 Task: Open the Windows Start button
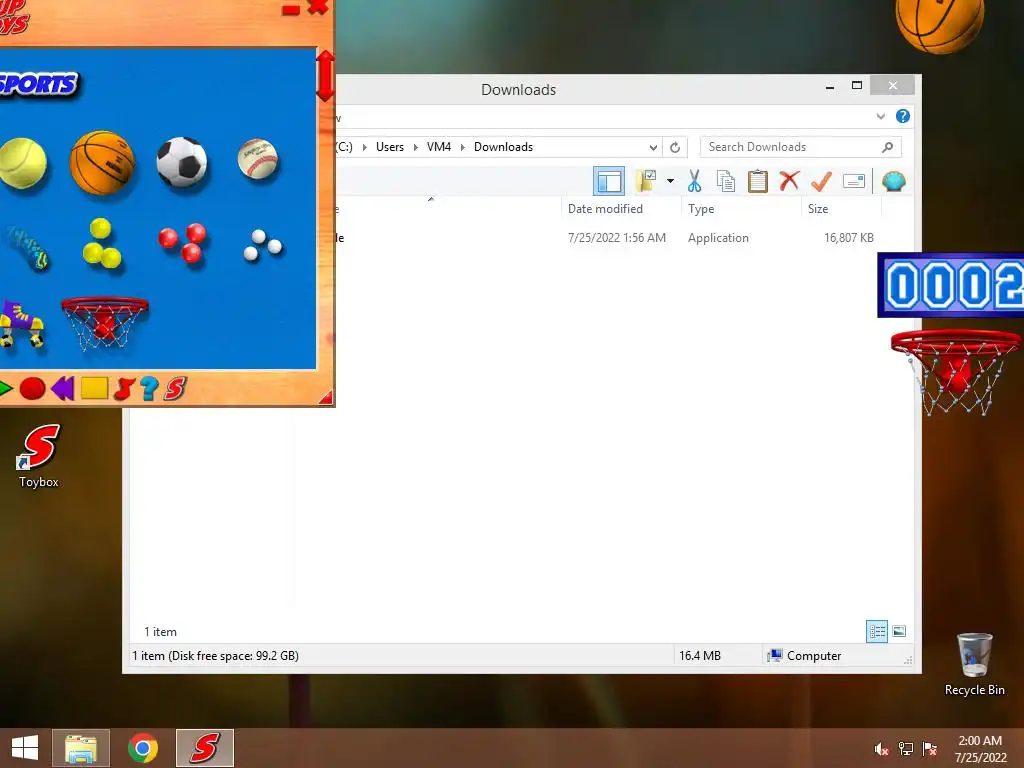(x=25, y=748)
